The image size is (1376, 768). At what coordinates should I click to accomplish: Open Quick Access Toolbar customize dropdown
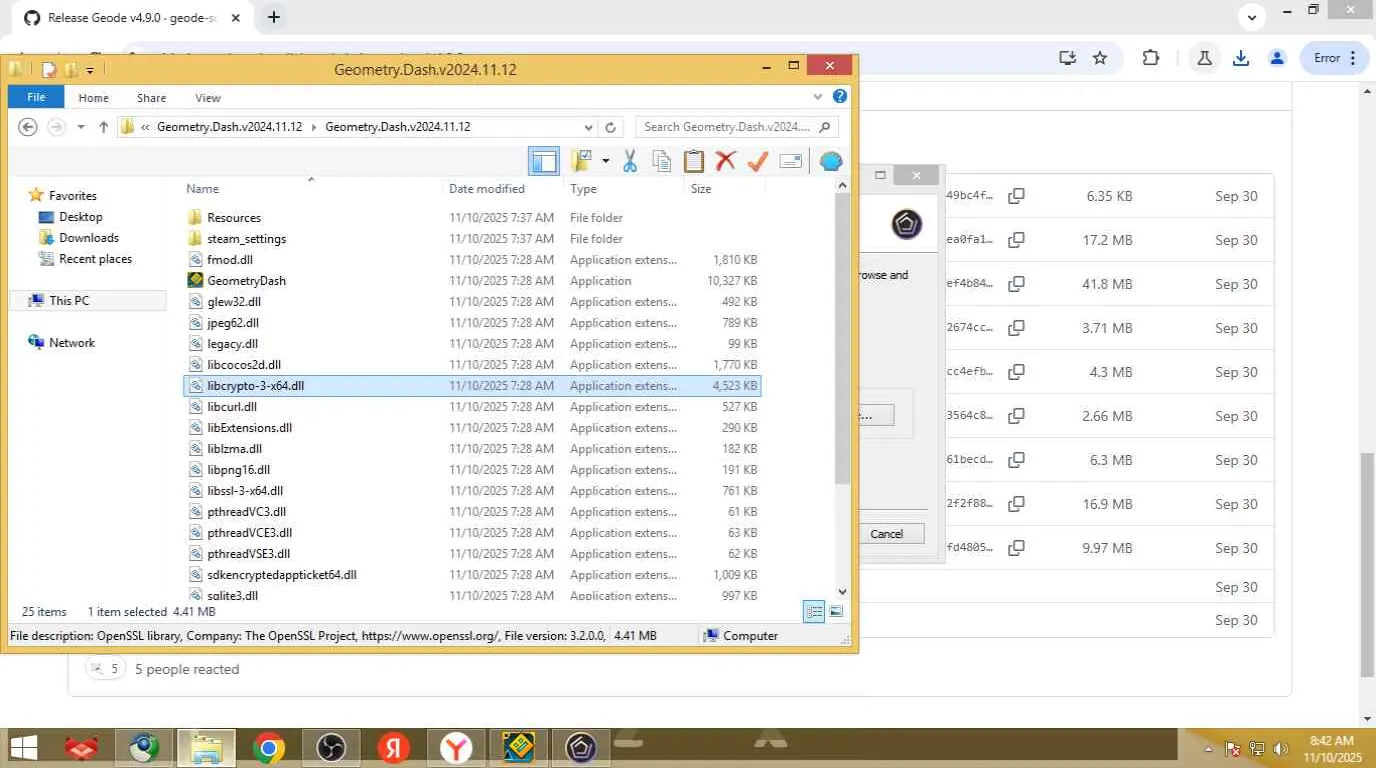pyautogui.click(x=90, y=70)
